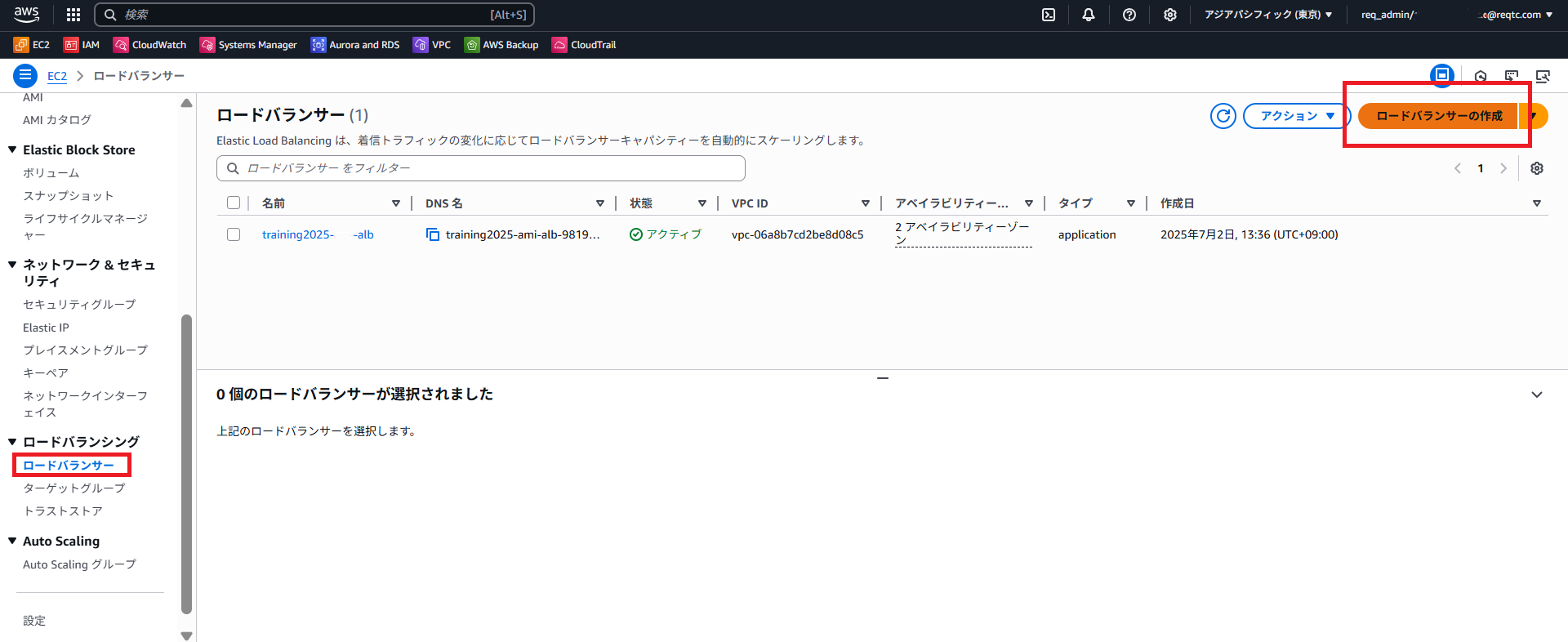Copy the DNS name of training2025 ALB
Screen dimensions: 1568x642
(x=432, y=234)
